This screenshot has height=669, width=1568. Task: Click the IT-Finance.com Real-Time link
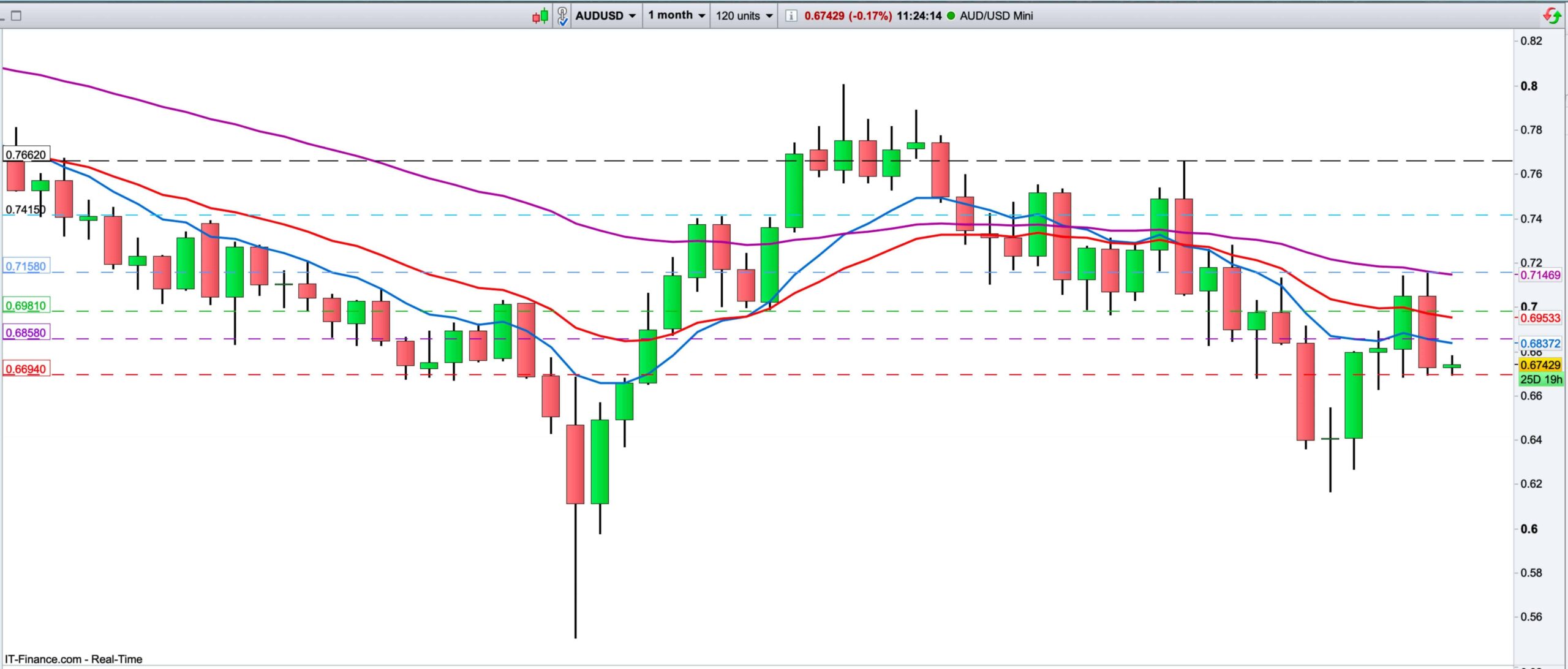pyautogui.click(x=73, y=659)
